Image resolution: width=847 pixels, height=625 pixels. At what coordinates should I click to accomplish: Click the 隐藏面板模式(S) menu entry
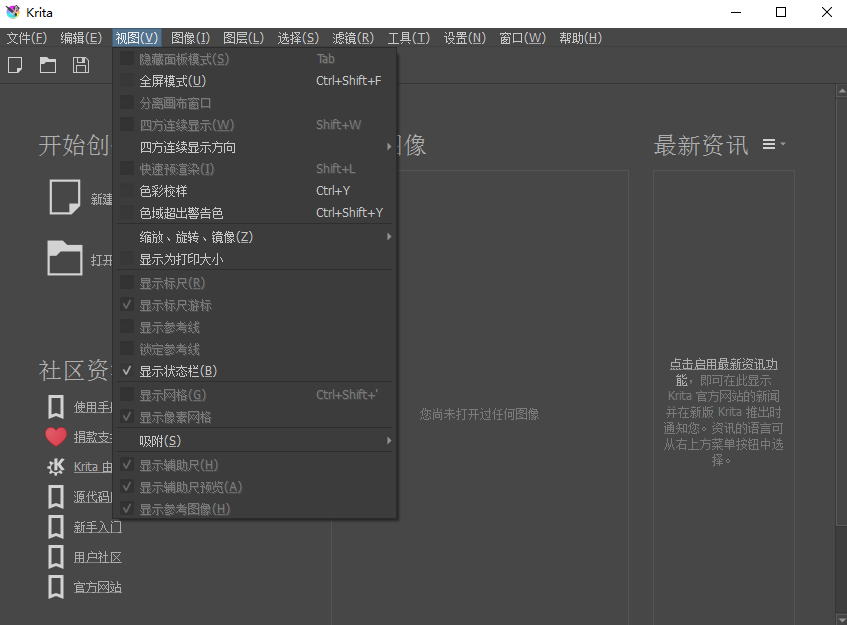pyautogui.click(x=254, y=59)
